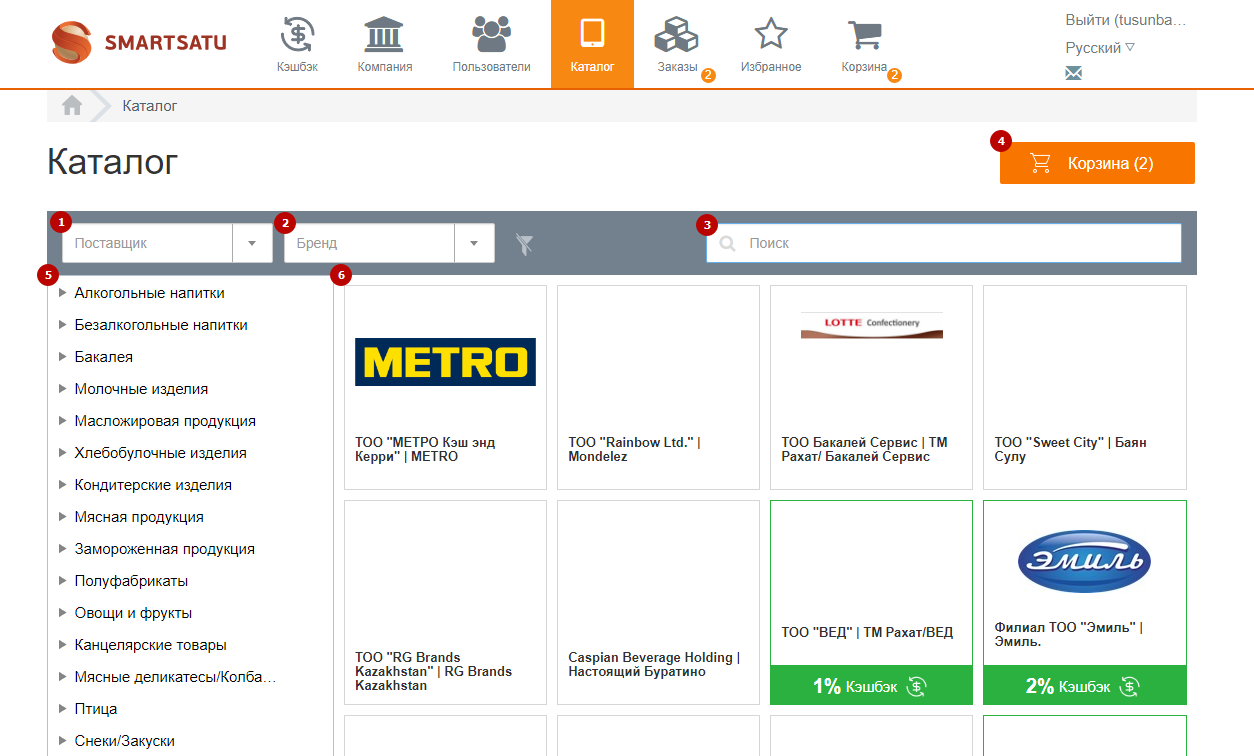Select Кондитерские изделия category
1254x756 pixels.
153,485
